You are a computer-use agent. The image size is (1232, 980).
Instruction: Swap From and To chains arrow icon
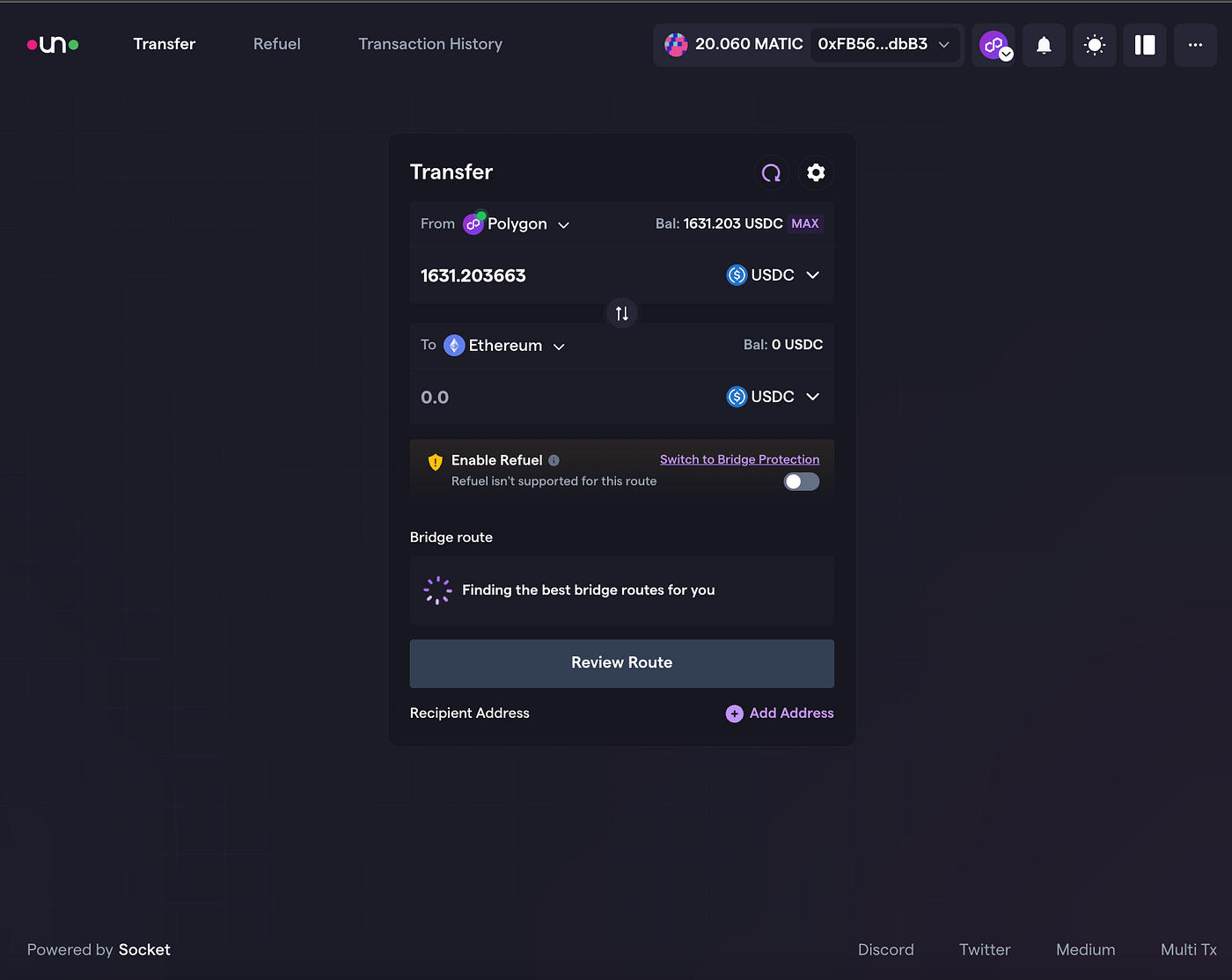622,313
